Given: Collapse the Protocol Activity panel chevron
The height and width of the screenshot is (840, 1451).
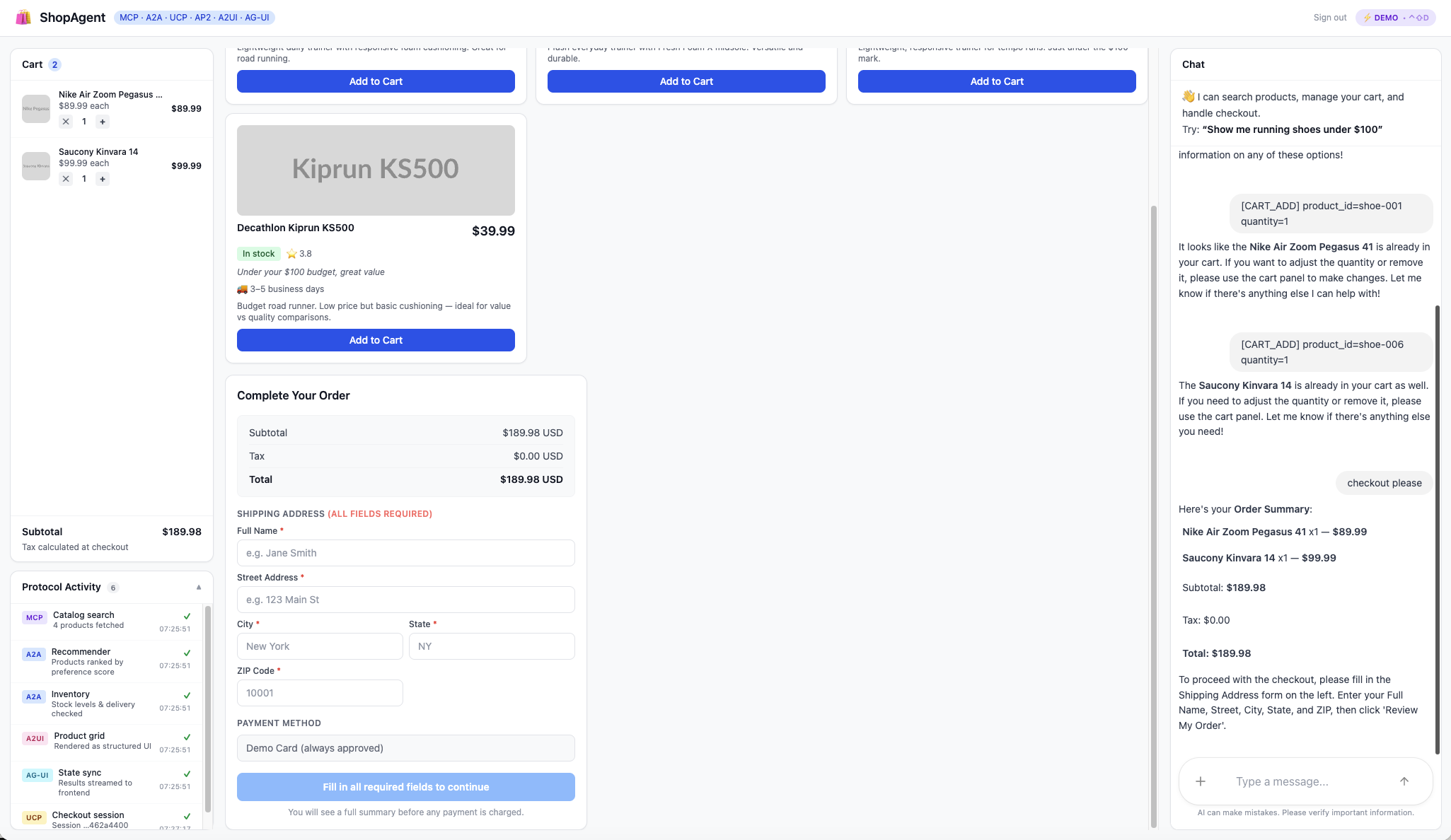Looking at the screenshot, I should pyautogui.click(x=199, y=587).
